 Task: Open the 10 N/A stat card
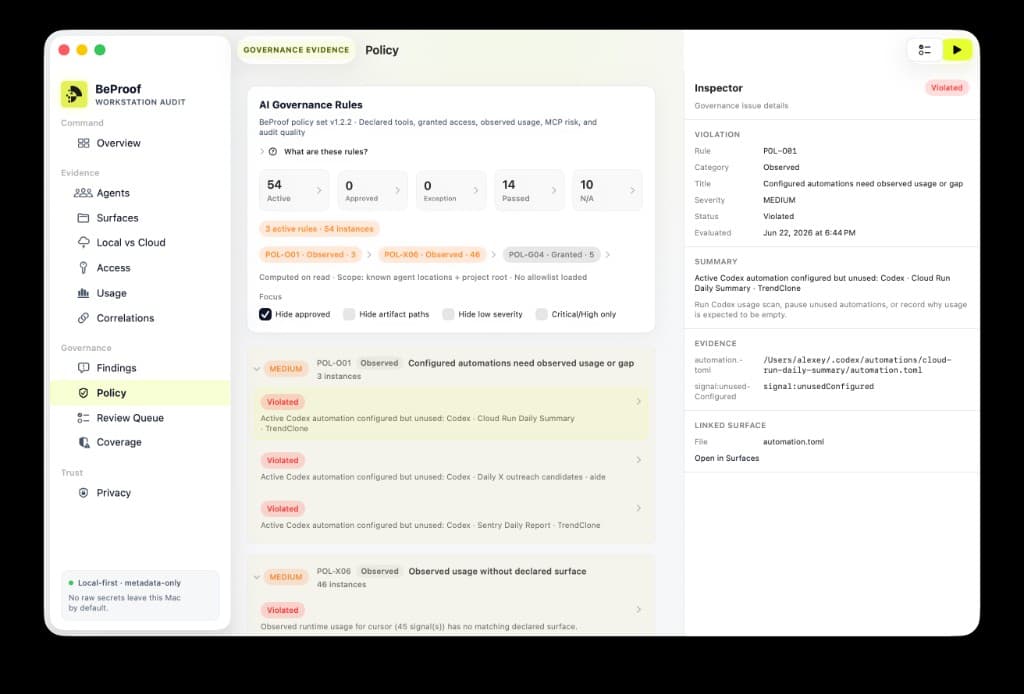point(608,191)
